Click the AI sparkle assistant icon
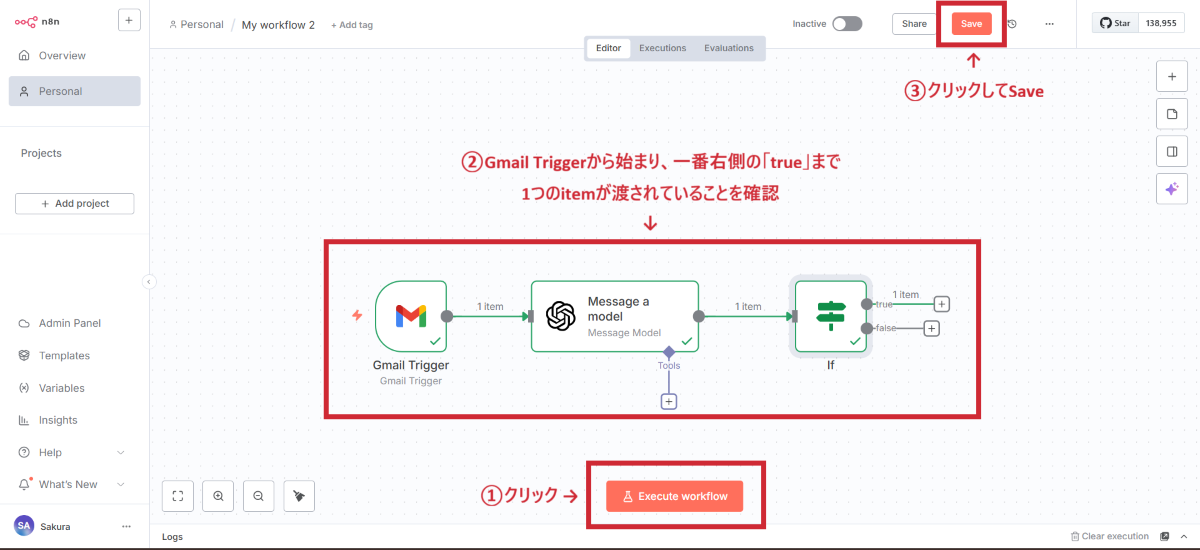 [1171, 188]
